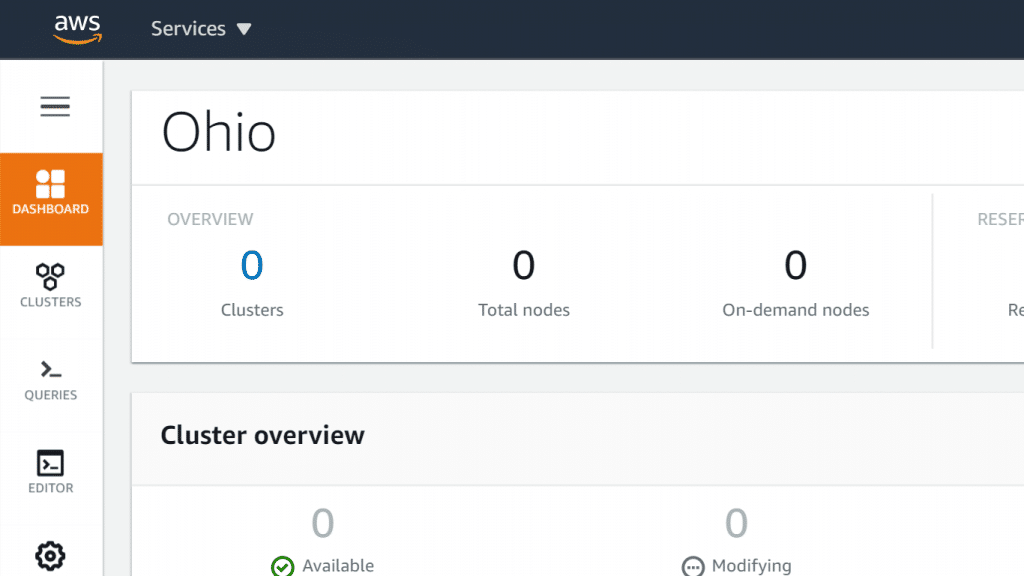Click the Ohio region title
Image resolution: width=1024 pixels, height=576 pixels.
coord(219,133)
